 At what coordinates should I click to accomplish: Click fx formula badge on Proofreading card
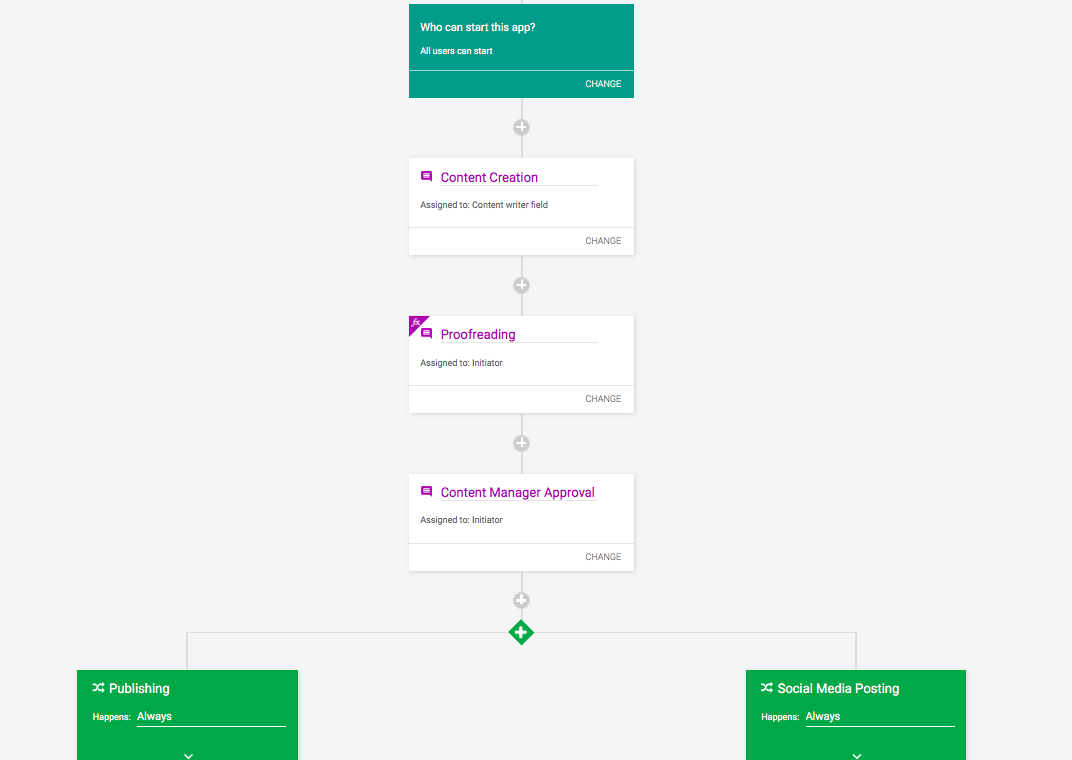(x=416, y=323)
